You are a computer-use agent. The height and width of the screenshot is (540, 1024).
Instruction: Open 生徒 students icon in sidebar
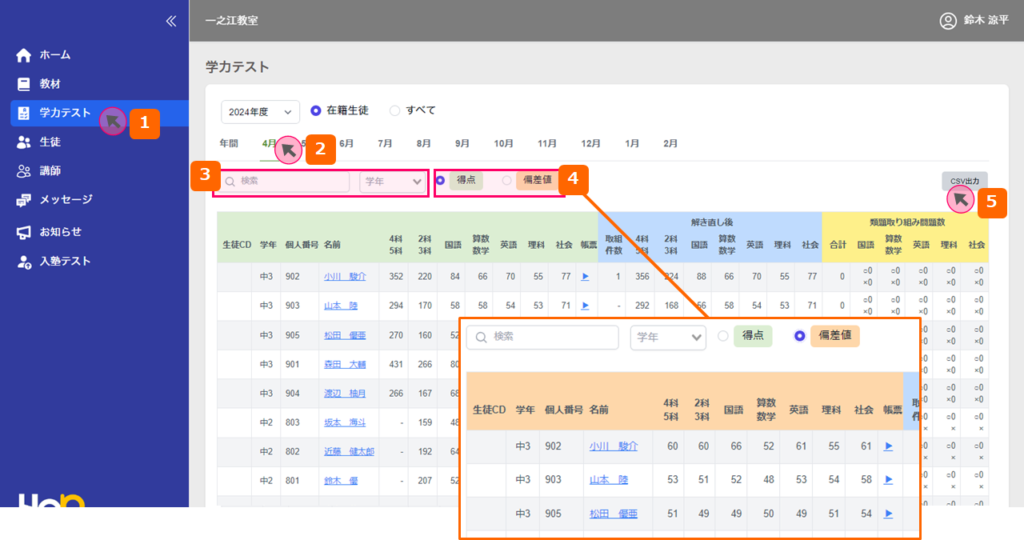coord(24,142)
